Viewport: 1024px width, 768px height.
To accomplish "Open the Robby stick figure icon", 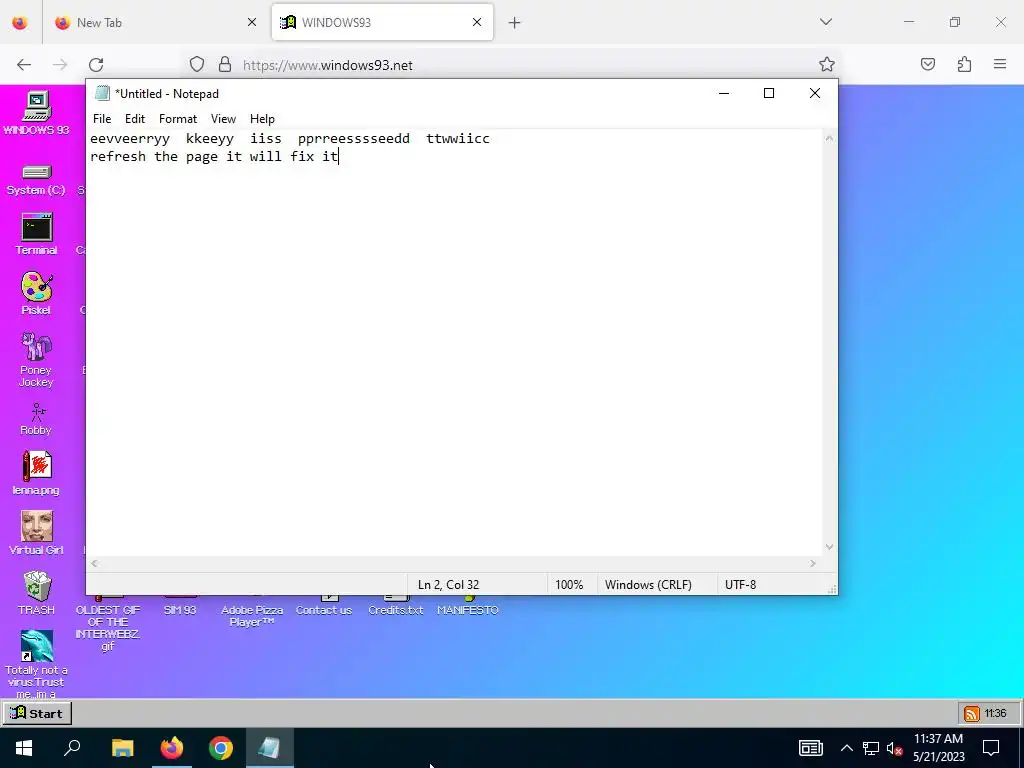I will point(37,419).
